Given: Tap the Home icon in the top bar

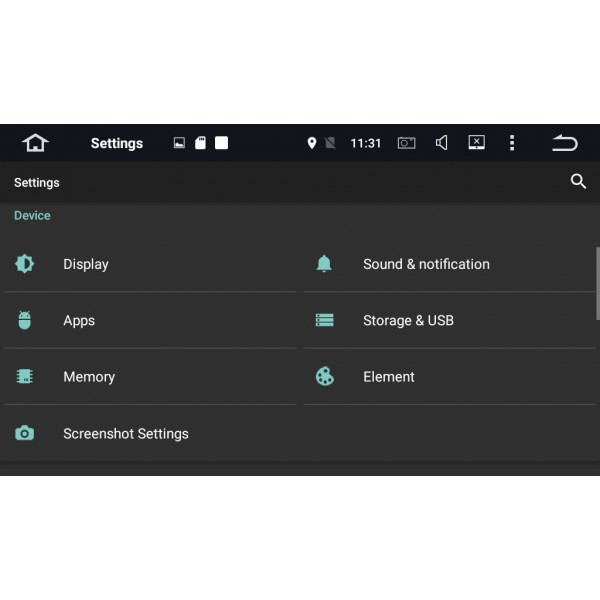Looking at the screenshot, I should [35, 143].
